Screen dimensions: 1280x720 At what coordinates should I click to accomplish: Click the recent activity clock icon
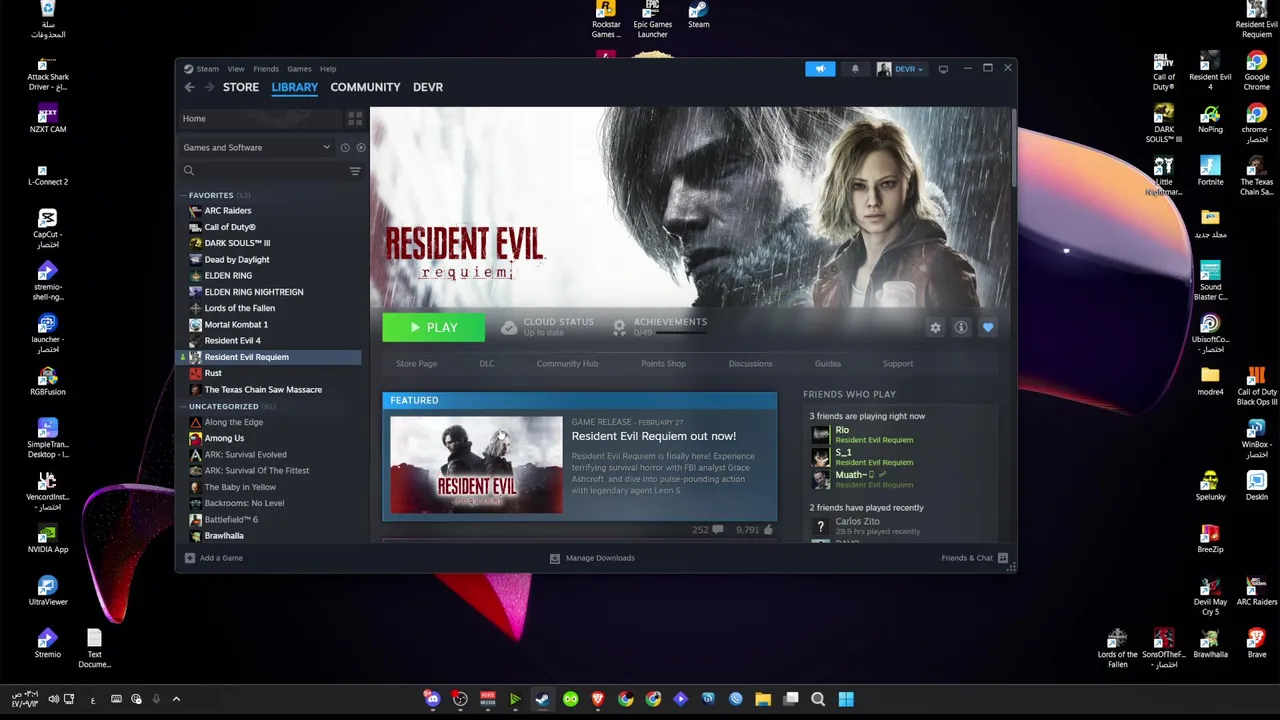(x=345, y=148)
